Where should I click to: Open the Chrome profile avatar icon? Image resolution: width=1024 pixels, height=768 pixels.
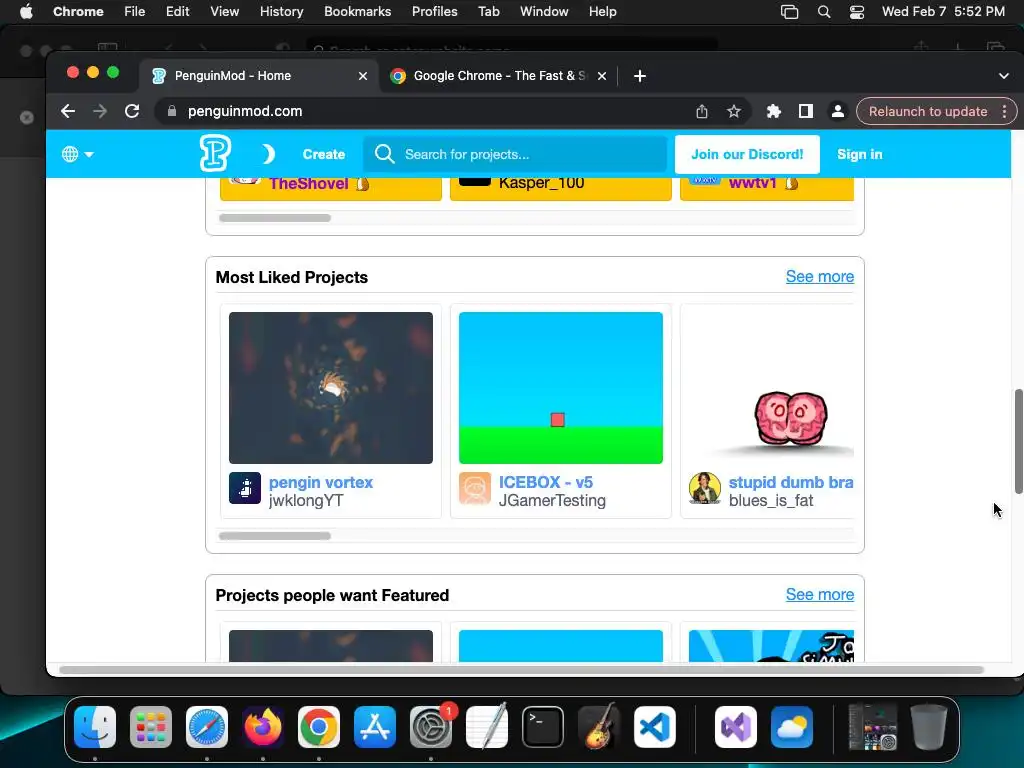tap(838, 111)
